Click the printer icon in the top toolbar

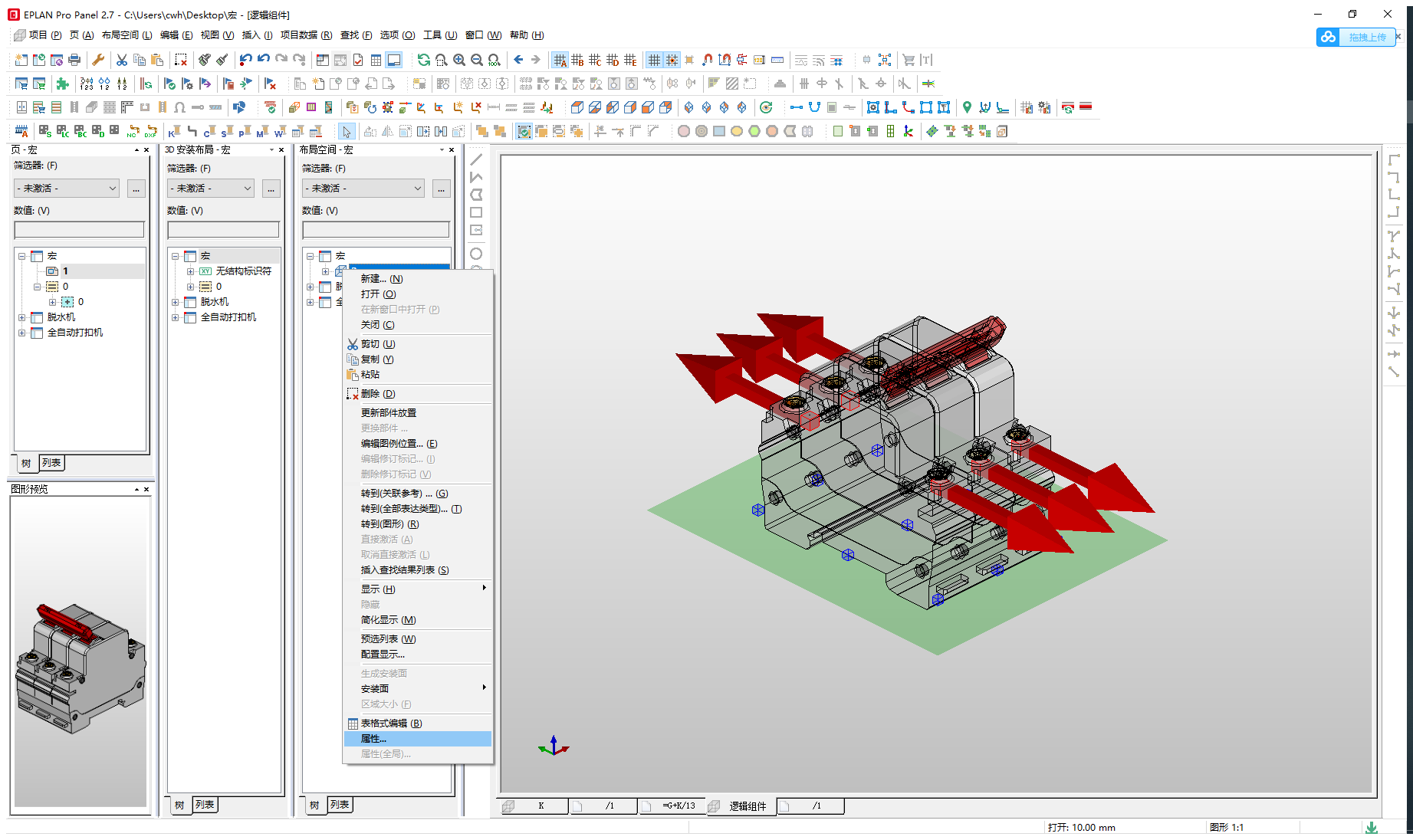[x=74, y=60]
